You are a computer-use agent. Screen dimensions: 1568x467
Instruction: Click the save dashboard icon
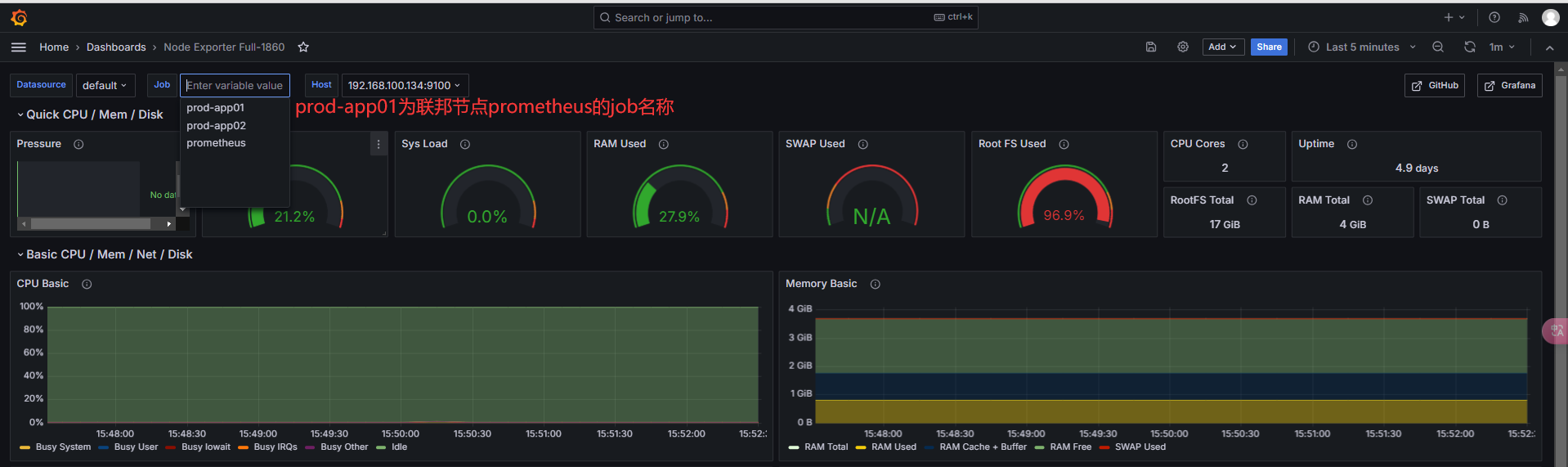click(x=1150, y=47)
